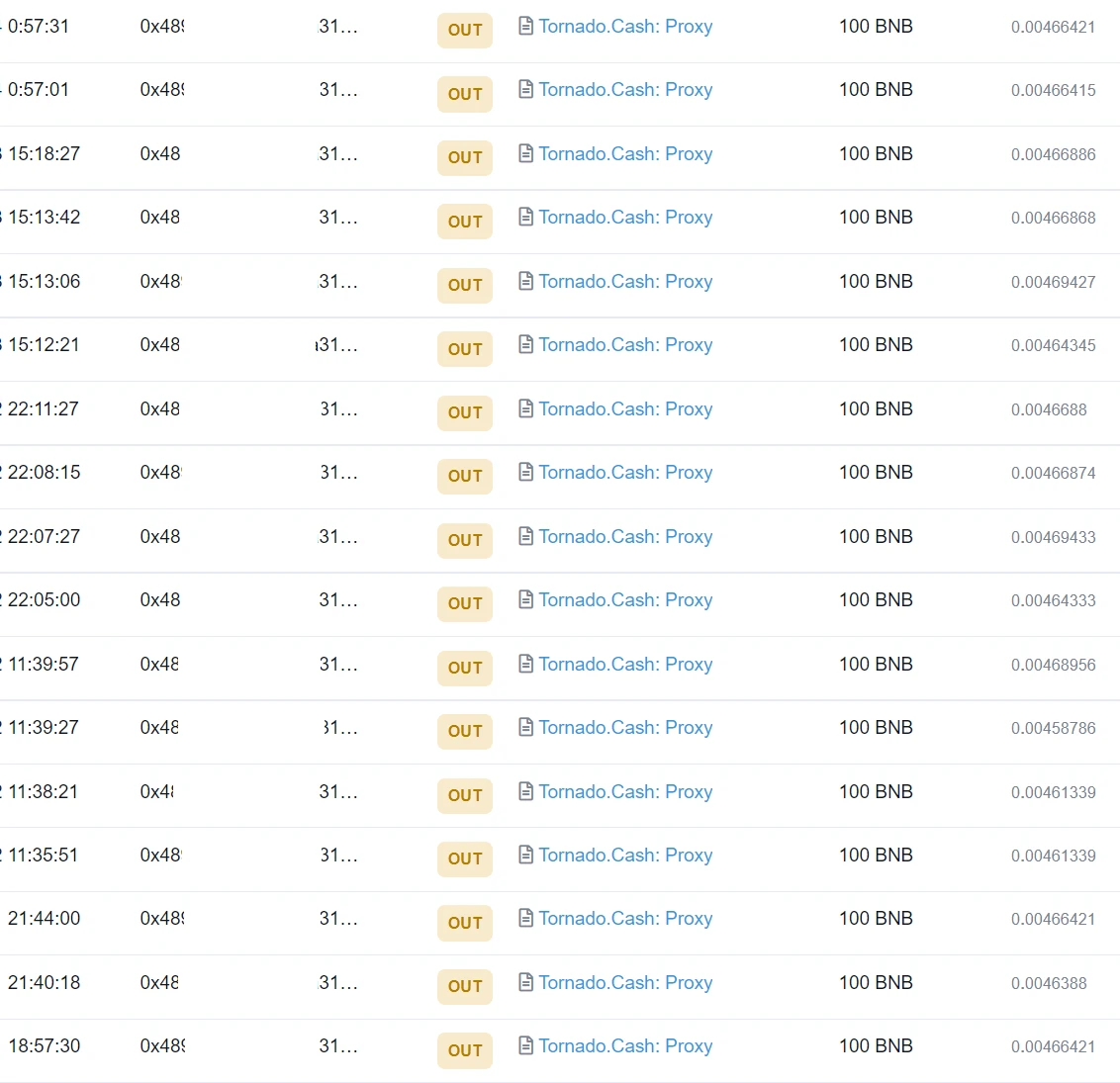Image resolution: width=1120 pixels, height=1083 pixels.
Task: Click the contract file icon in the 11:38:21 row
Action: tap(525, 791)
